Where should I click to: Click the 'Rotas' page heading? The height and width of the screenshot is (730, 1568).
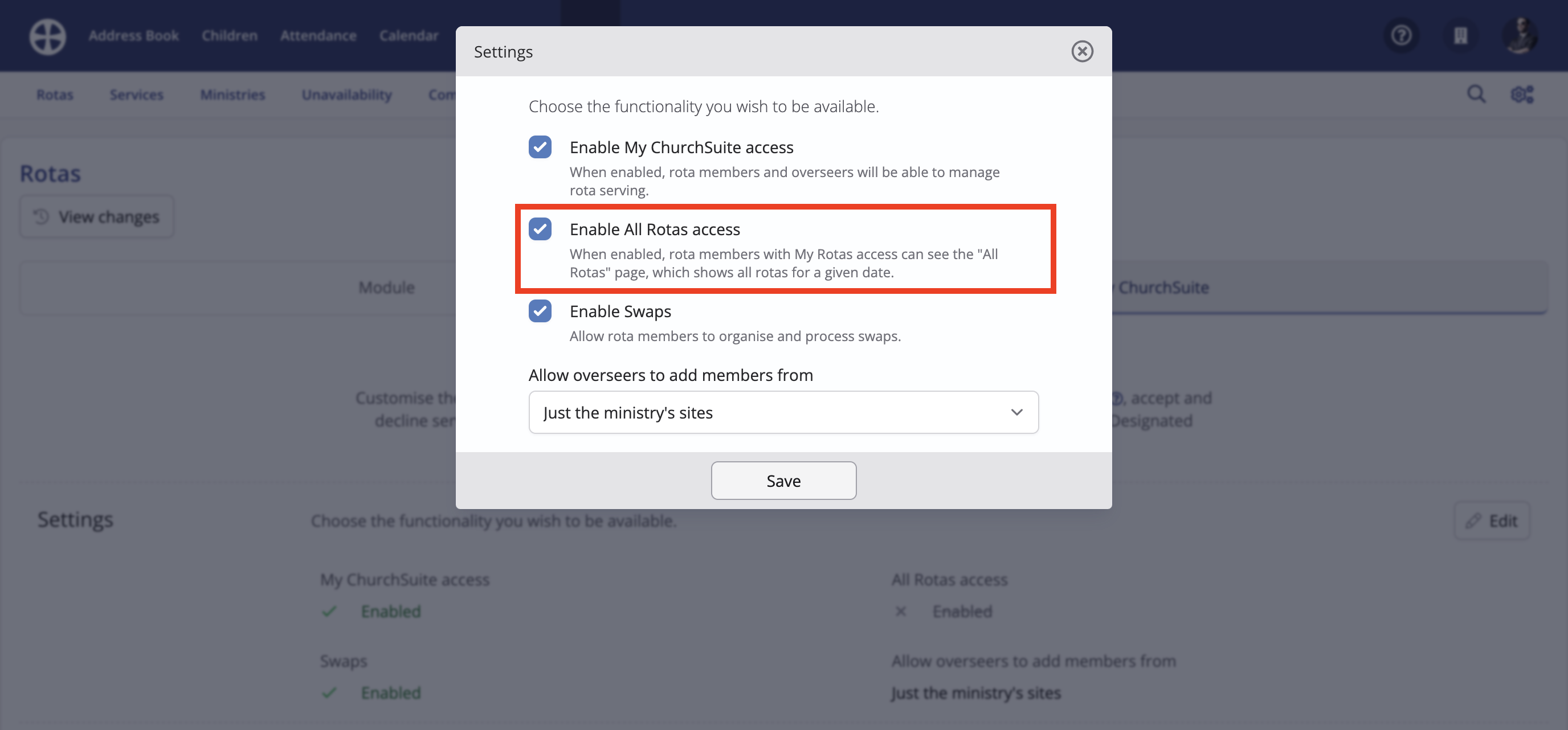(x=50, y=173)
